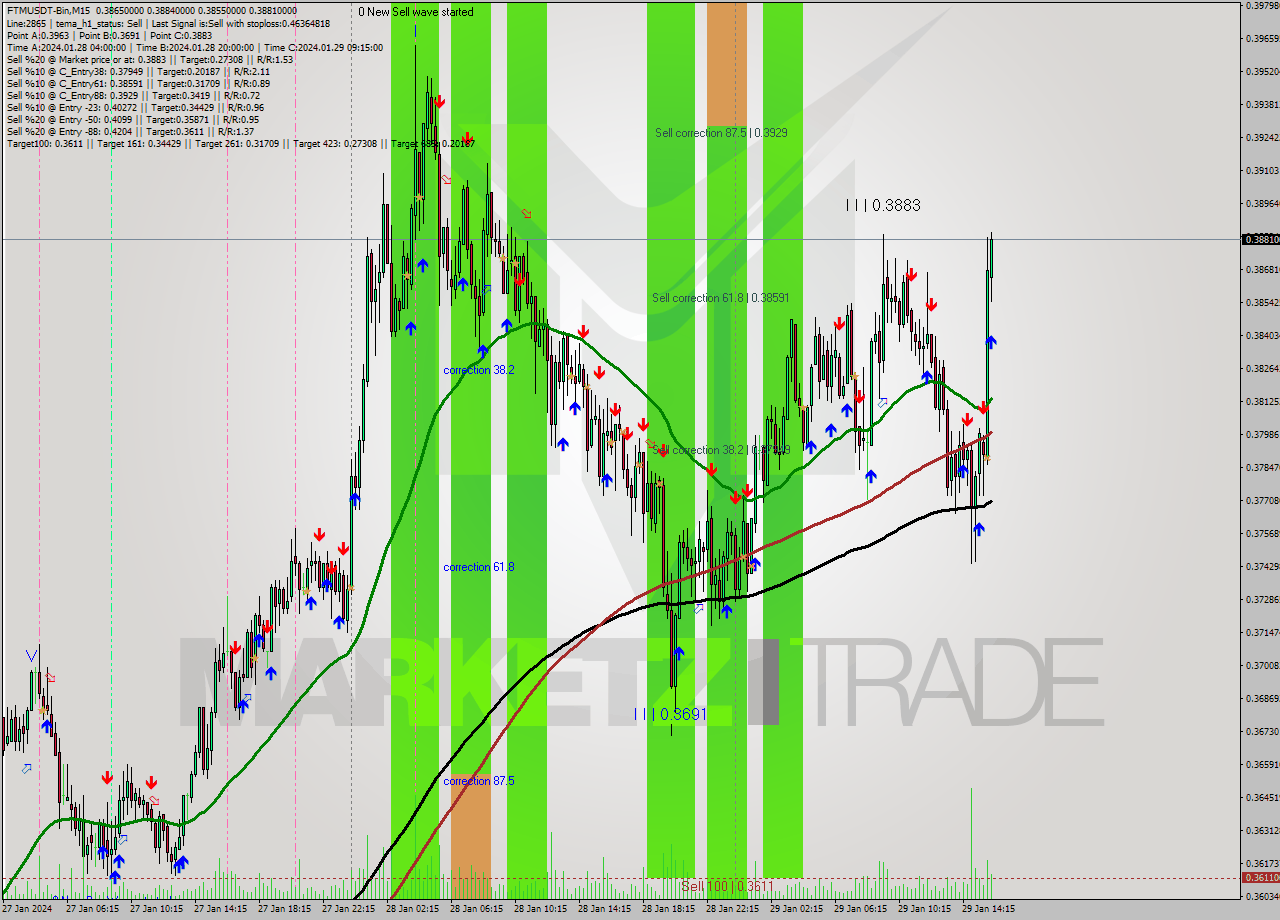Select the 'Sell %10 @ Entry -23: 0.40272' line
The image size is (1280, 920).
tap(135, 107)
